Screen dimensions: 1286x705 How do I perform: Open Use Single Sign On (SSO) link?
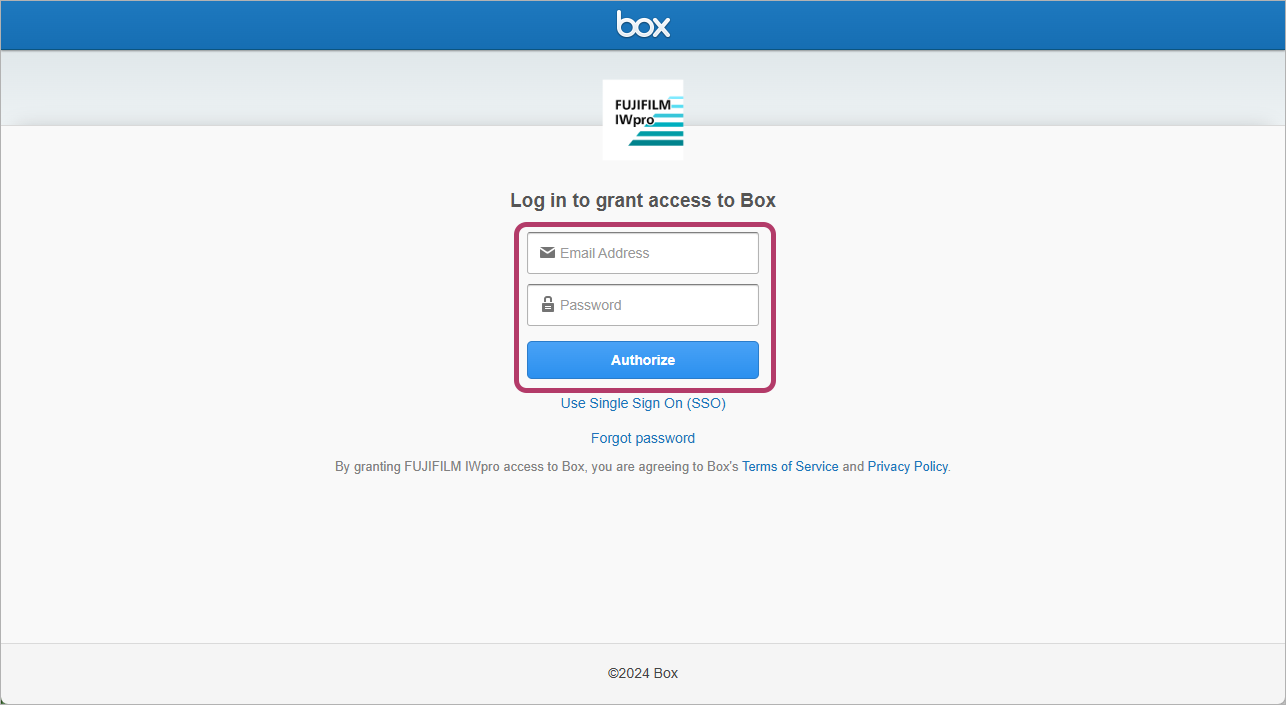643,403
